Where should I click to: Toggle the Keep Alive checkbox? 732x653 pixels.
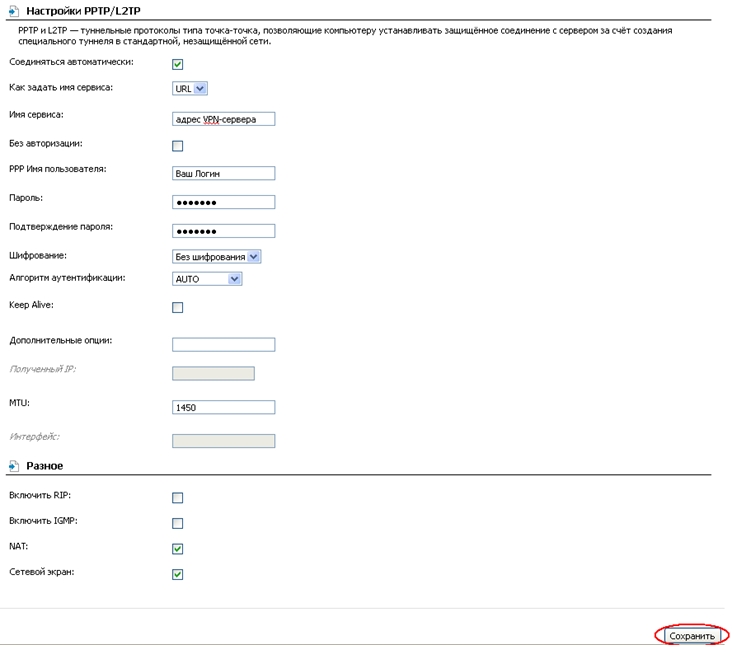click(178, 308)
